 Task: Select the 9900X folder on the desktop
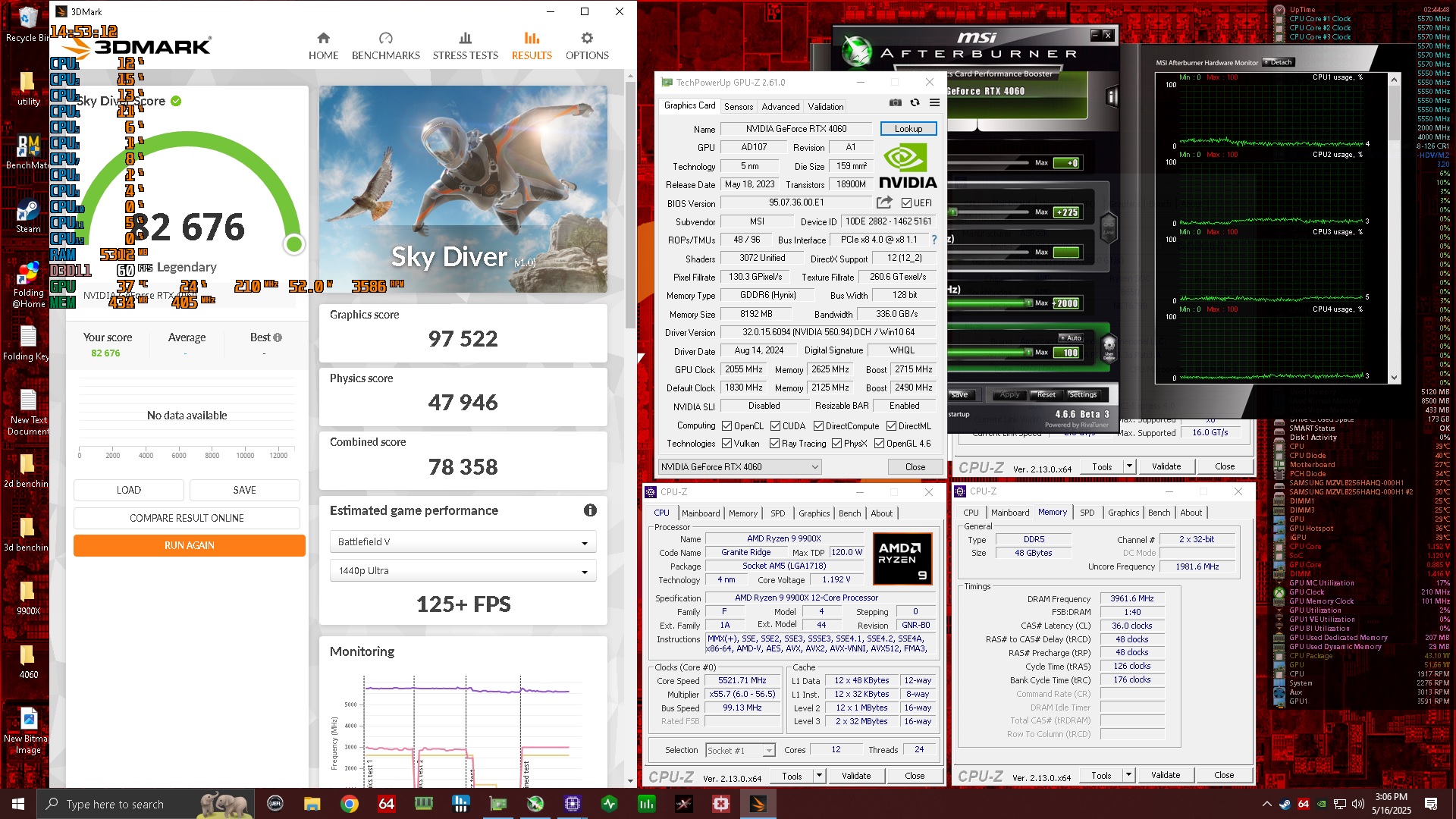[28, 598]
